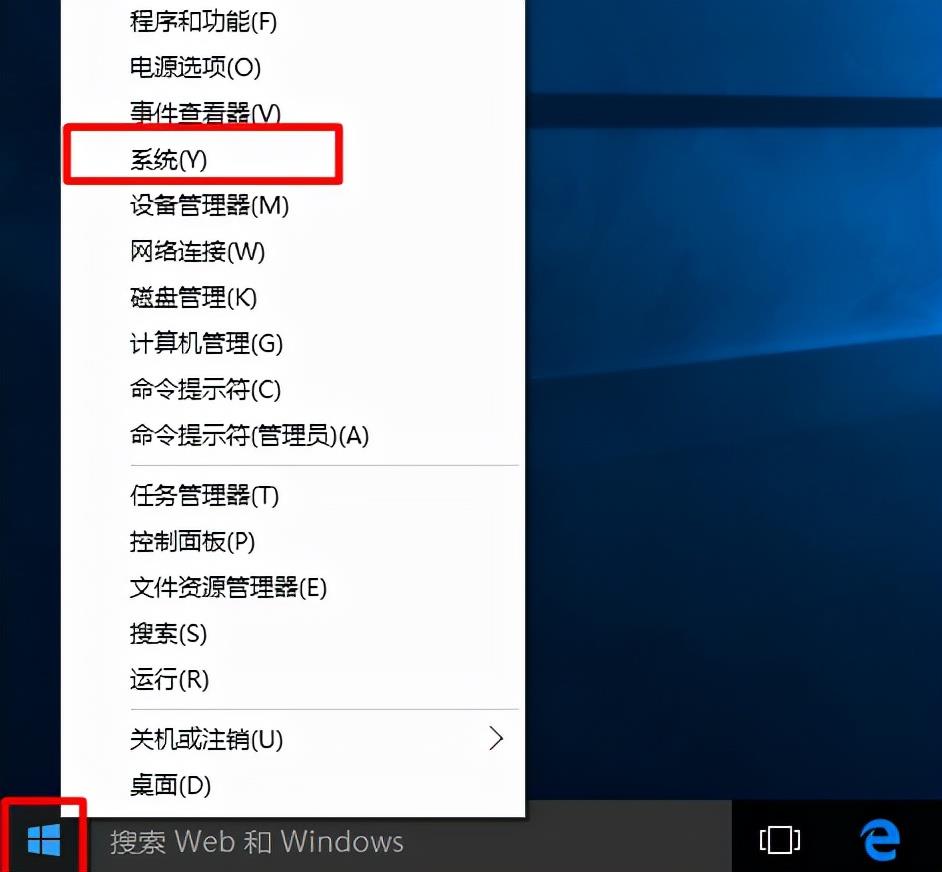Select 网络连接(W)

(x=197, y=251)
